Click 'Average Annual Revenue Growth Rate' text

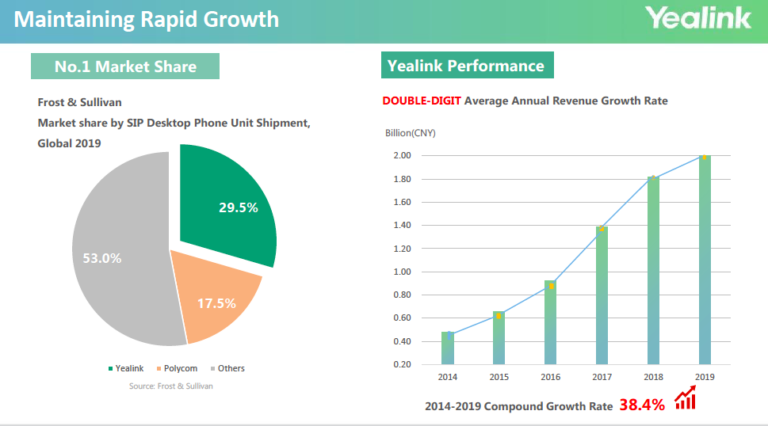click(x=566, y=101)
